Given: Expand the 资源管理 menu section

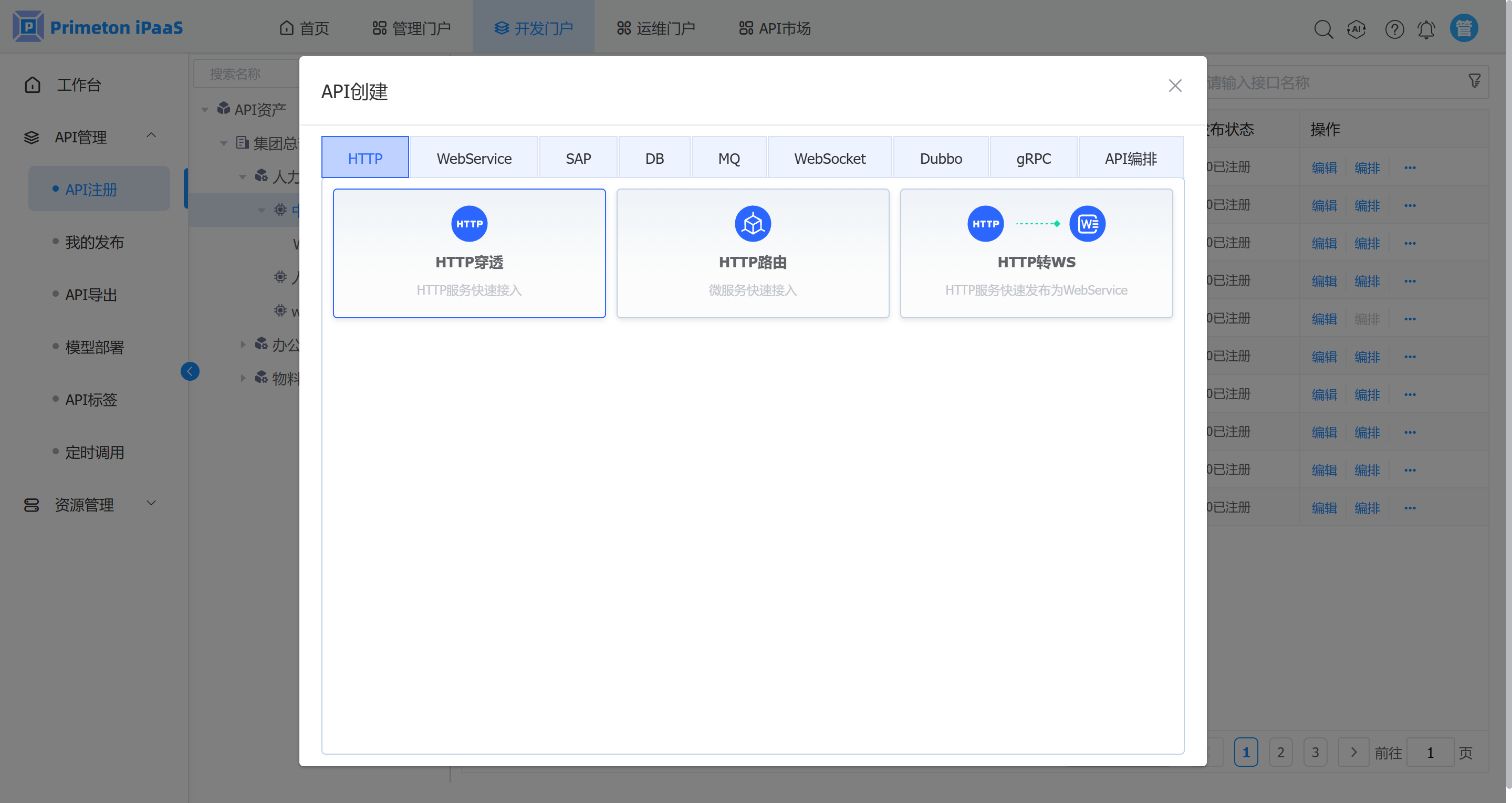Looking at the screenshot, I should coord(151,504).
